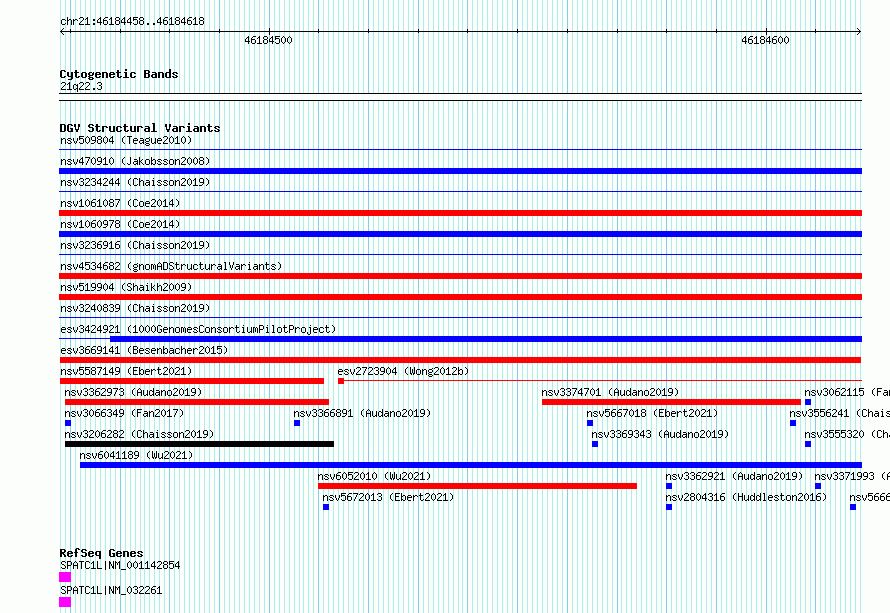Click the nsv509804 (Teague2010) variant label

pos(126,140)
